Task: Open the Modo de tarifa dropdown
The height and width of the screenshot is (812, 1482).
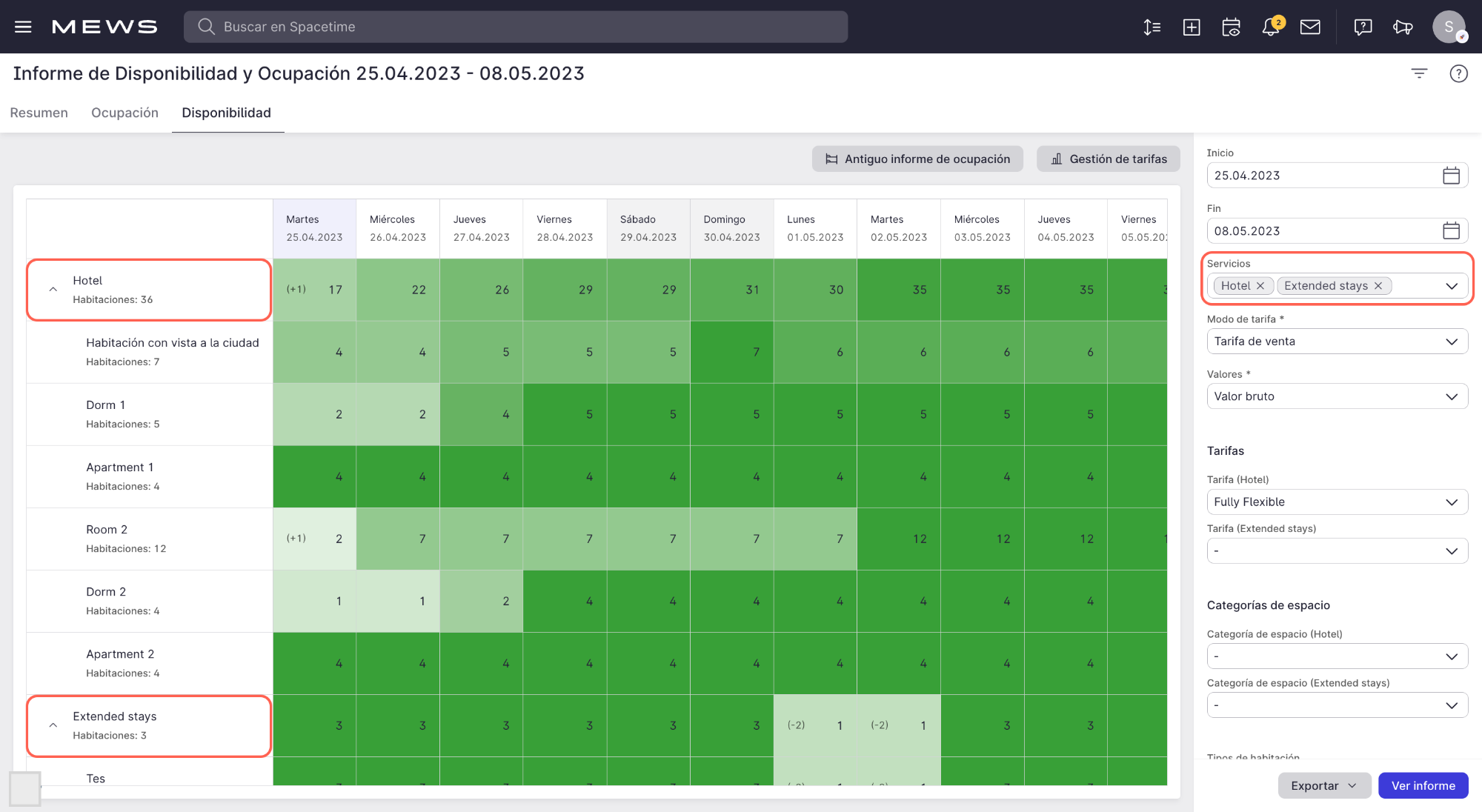Action: click(1337, 342)
